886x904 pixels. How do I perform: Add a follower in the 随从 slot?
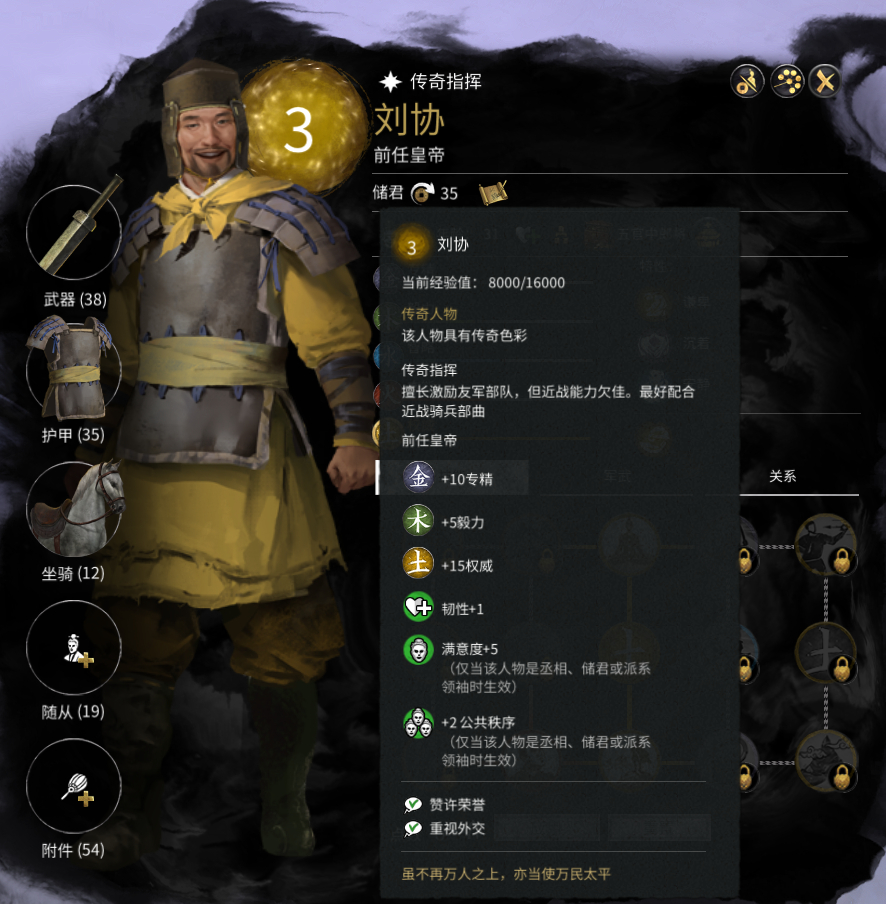pyautogui.click(x=74, y=647)
